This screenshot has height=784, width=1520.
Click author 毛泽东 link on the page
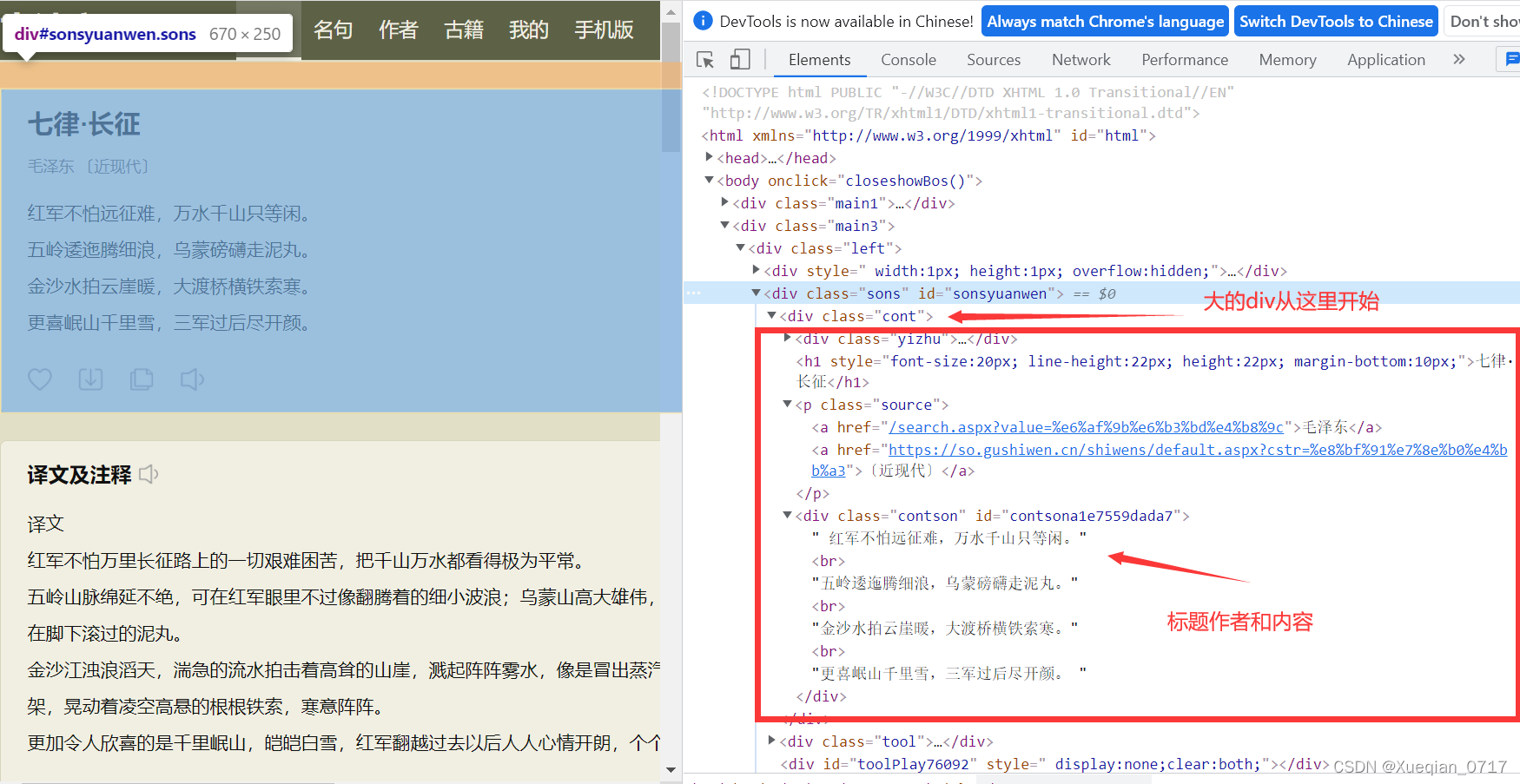[x=50, y=167]
